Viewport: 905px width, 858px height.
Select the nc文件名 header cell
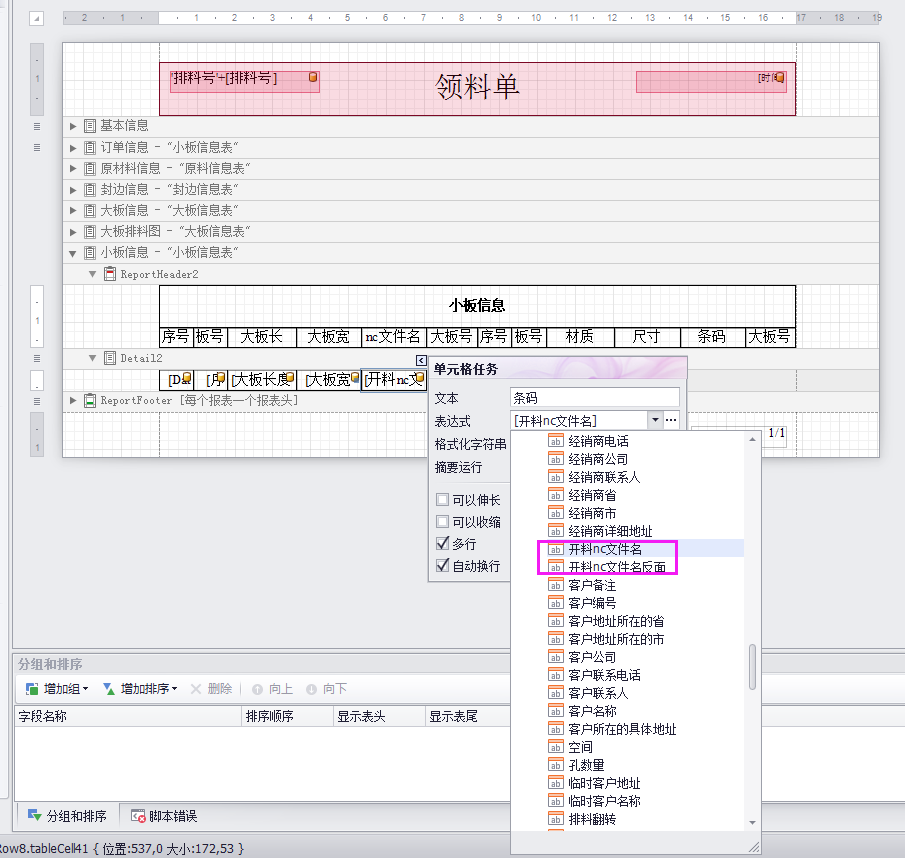(x=394, y=336)
